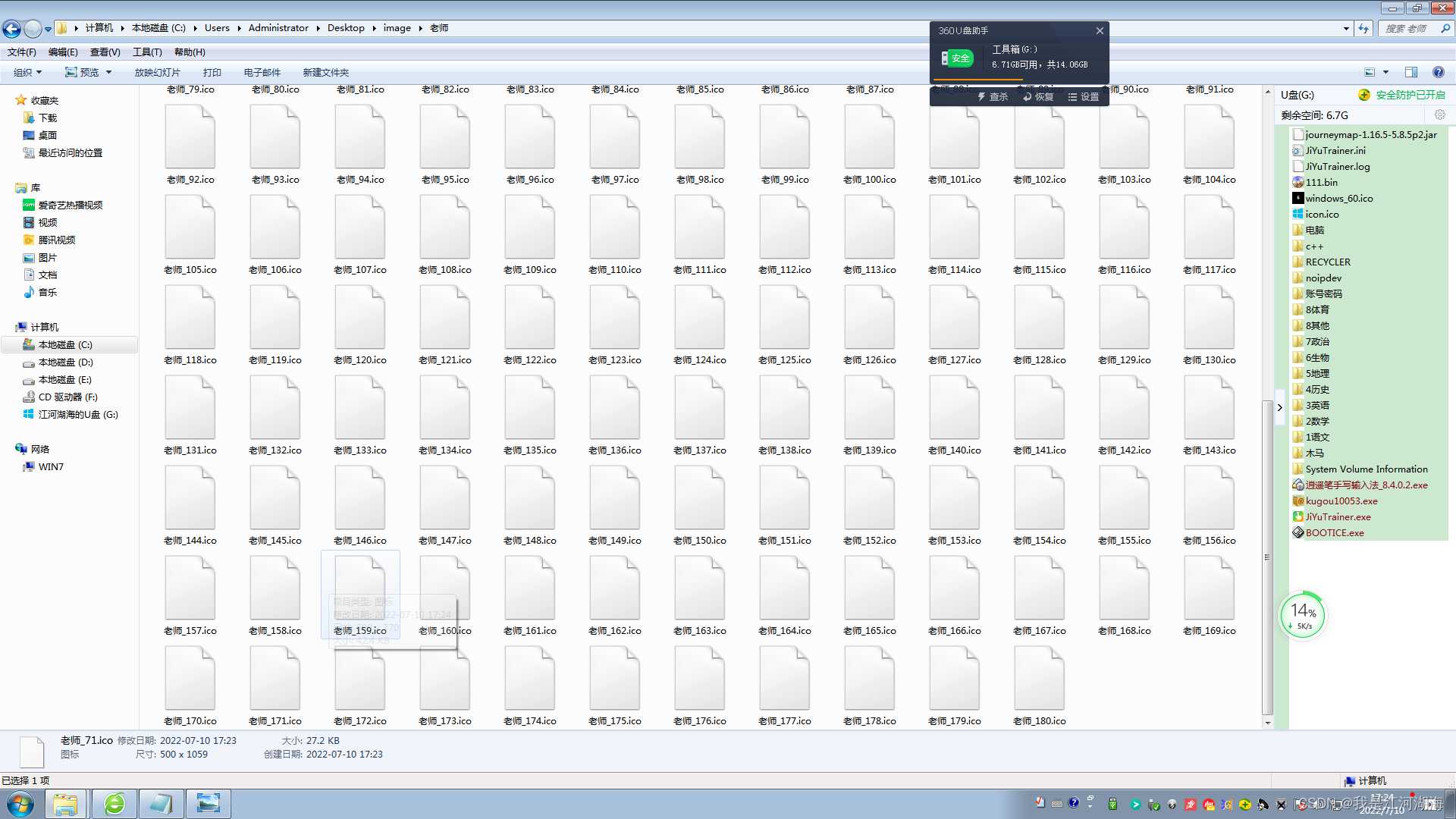Select 江河湖海的U盘 (G:) in the sidebar
Viewport: 1456px width, 819px height.
click(x=71, y=414)
